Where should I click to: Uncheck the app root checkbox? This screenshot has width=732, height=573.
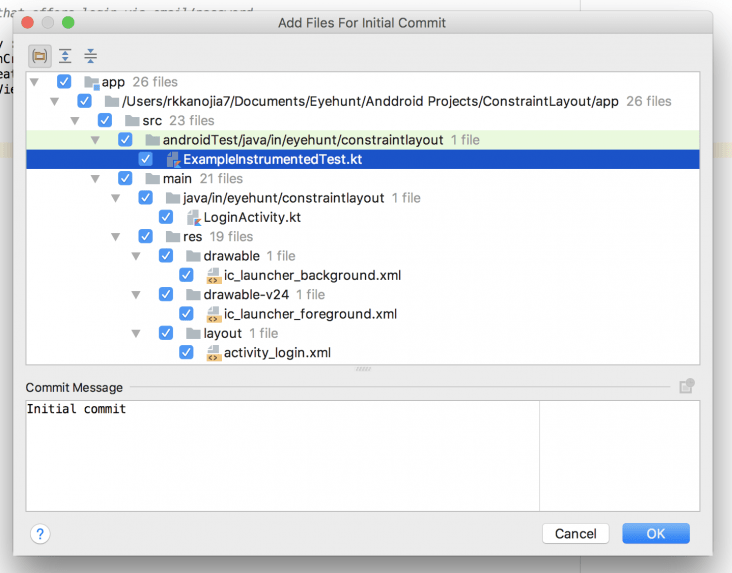coord(64,82)
